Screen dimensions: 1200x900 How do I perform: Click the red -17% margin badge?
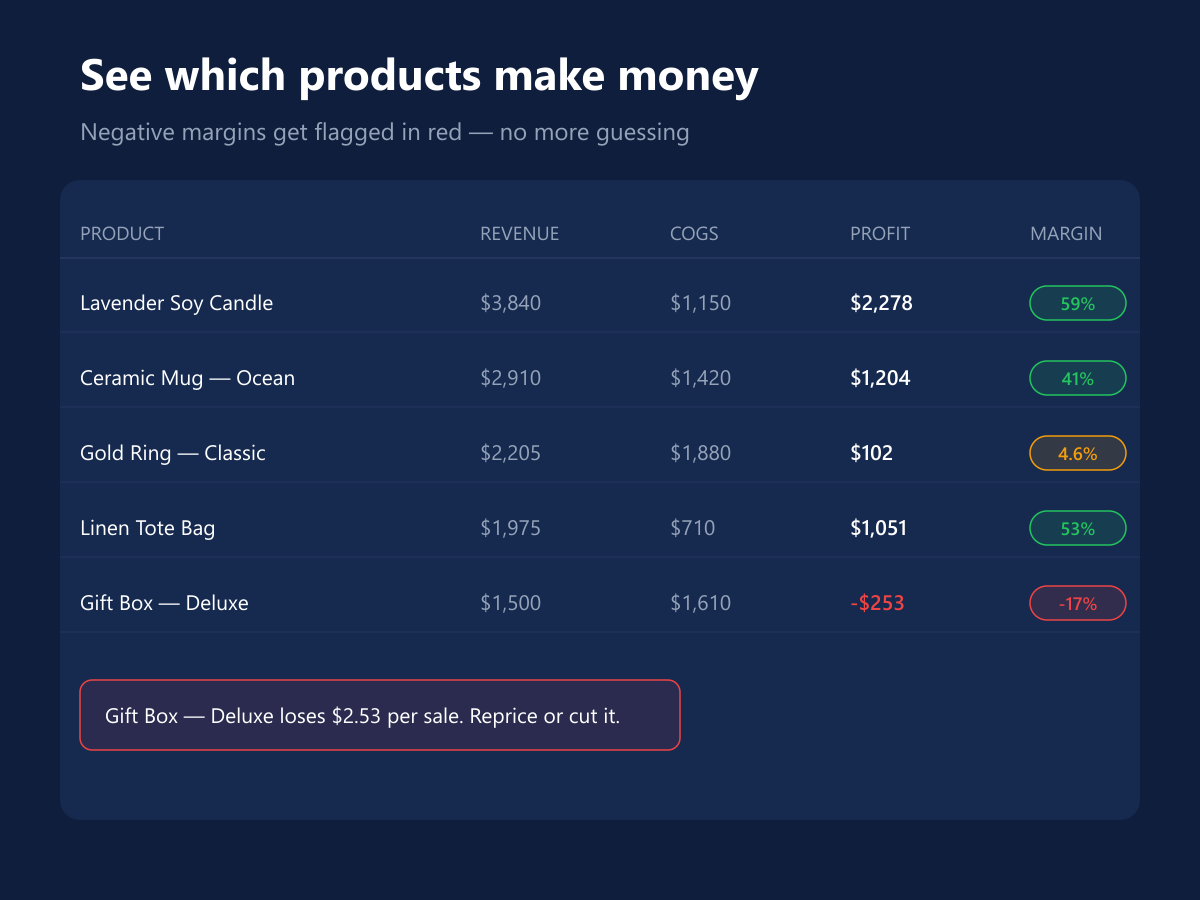click(x=1078, y=603)
